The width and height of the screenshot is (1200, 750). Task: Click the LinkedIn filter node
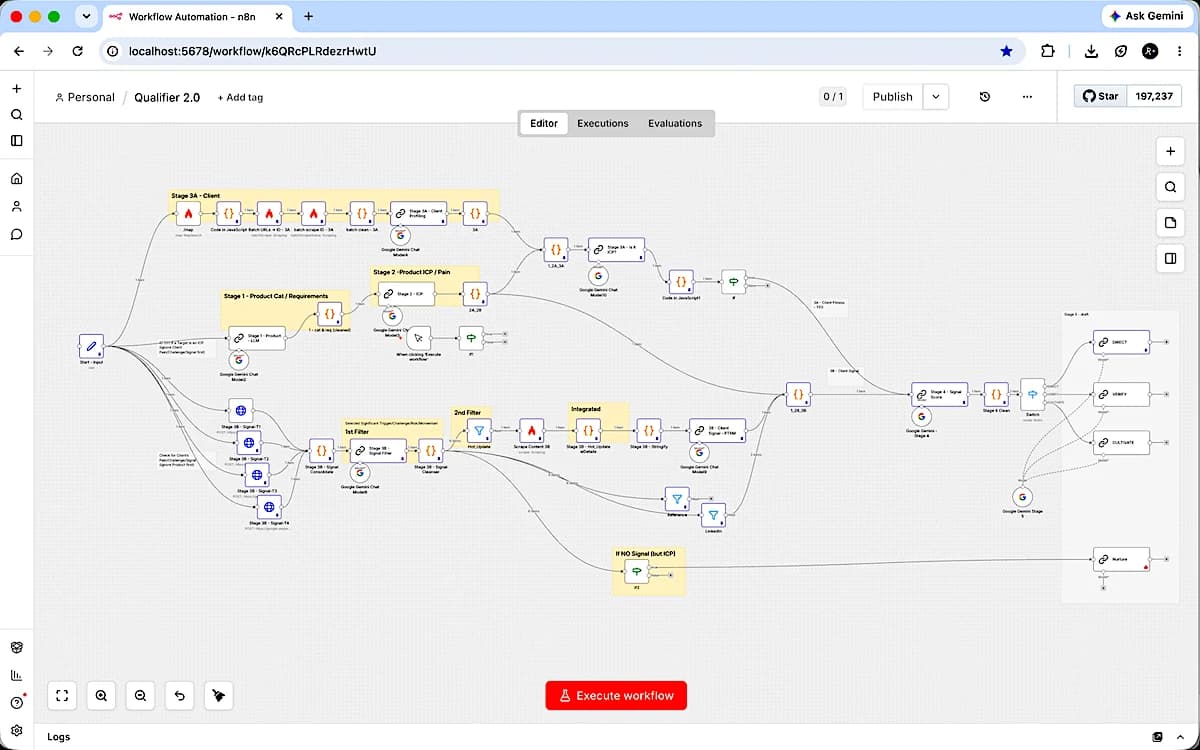pyautogui.click(x=713, y=515)
